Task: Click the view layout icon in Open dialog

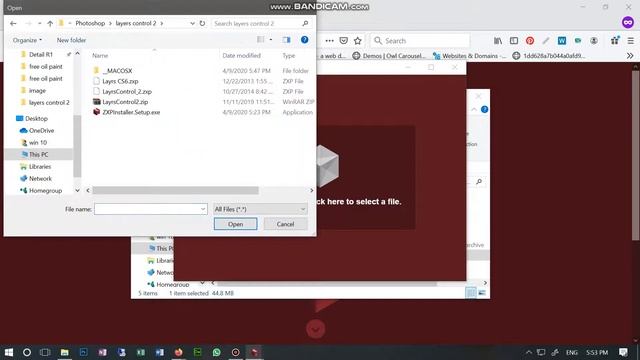Action: point(260,40)
